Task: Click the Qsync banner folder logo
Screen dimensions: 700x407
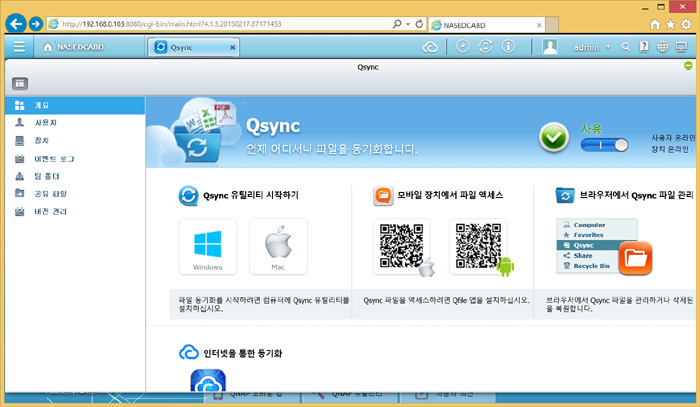Action: point(198,145)
